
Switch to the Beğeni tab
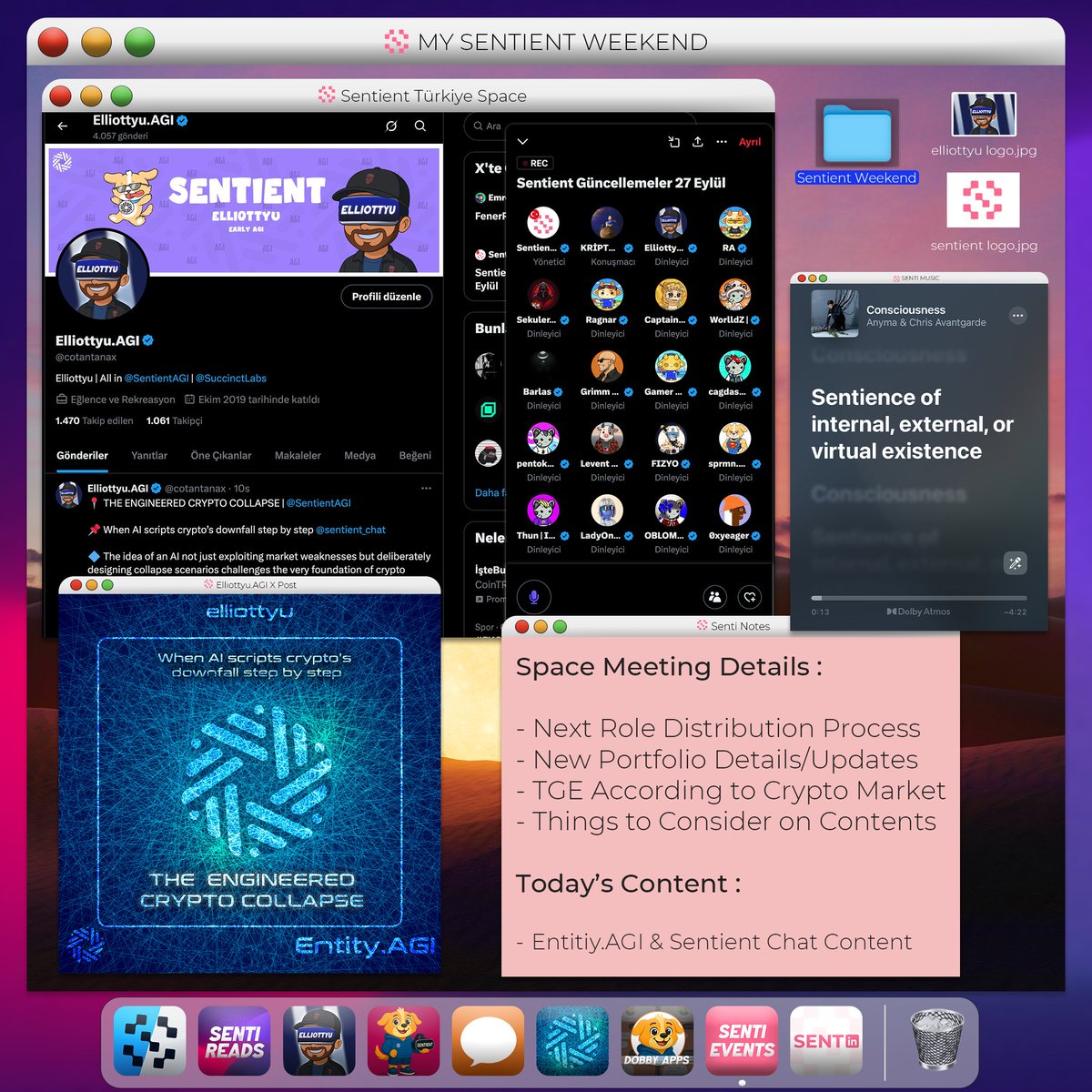point(415,456)
